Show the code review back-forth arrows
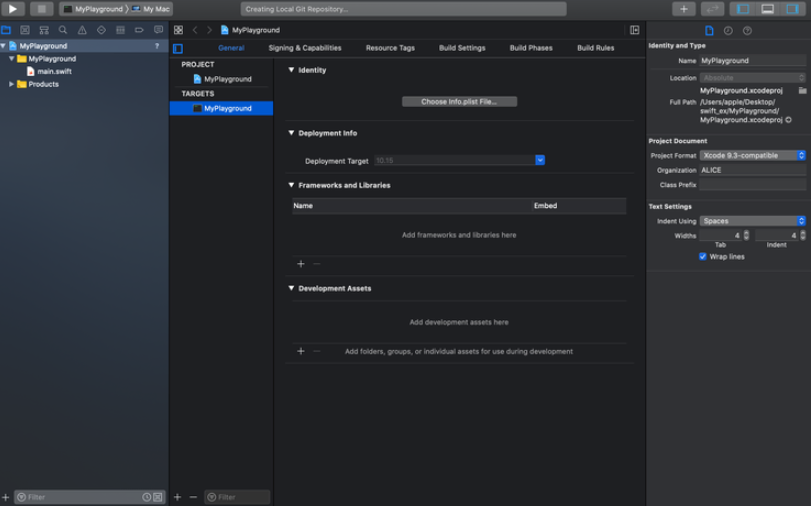Image resolution: width=811 pixels, height=508 pixels. 712,9
